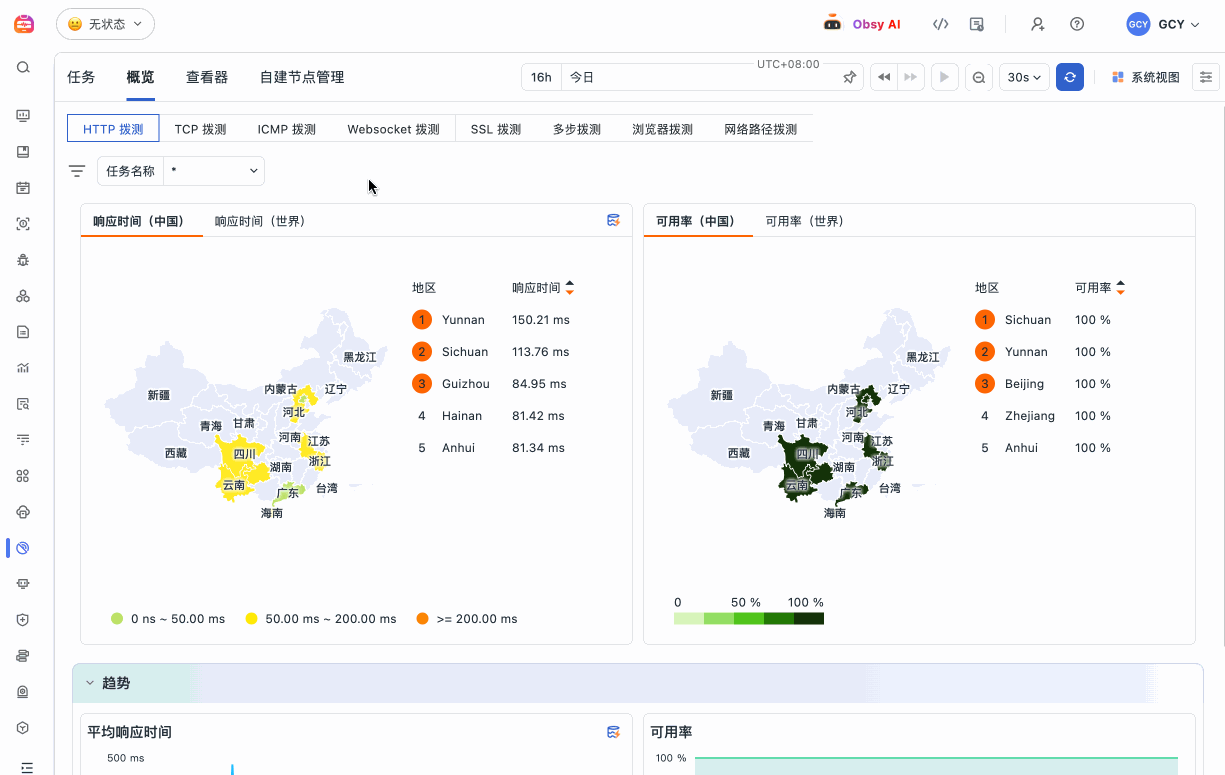Toggle the >= 200.00 ms legend item

(466, 619)
